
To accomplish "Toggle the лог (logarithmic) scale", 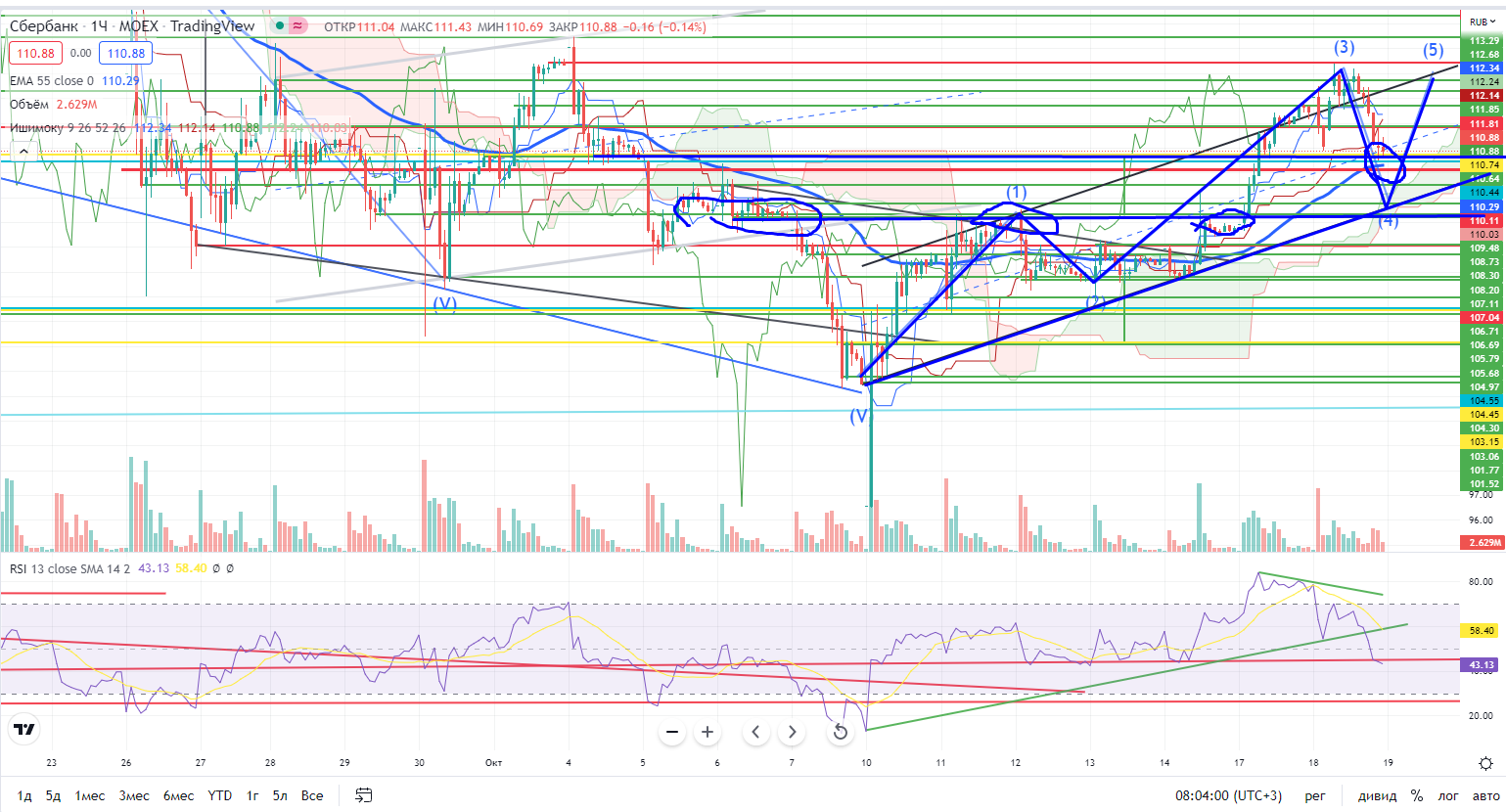I will [x=1448, y=795].
